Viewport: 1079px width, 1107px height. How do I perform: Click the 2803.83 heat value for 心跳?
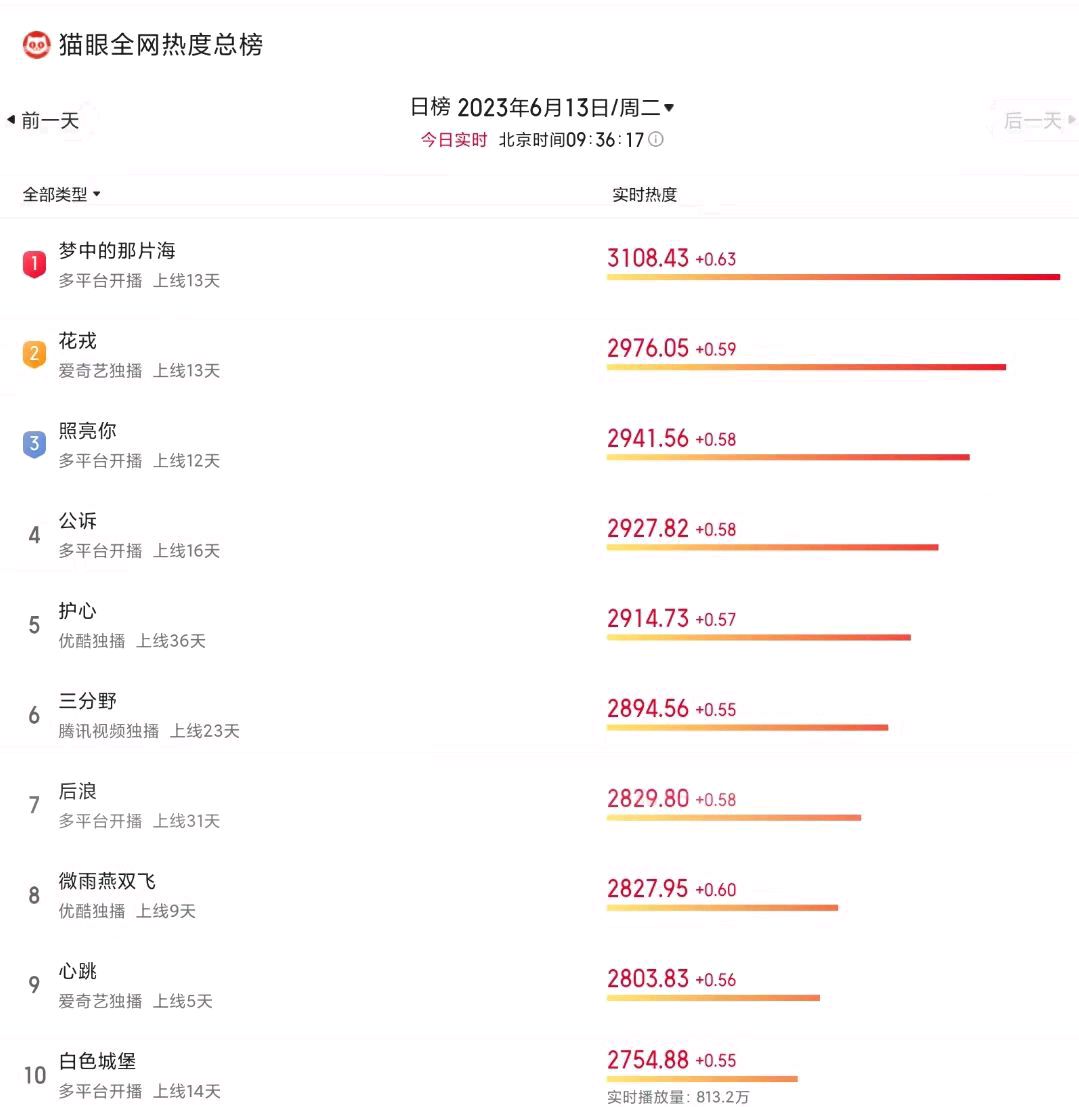click(x=648, y=979)
